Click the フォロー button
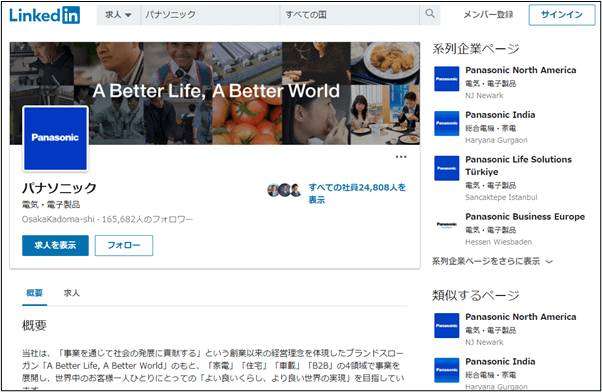602x392 pixels. coord(124,245)
